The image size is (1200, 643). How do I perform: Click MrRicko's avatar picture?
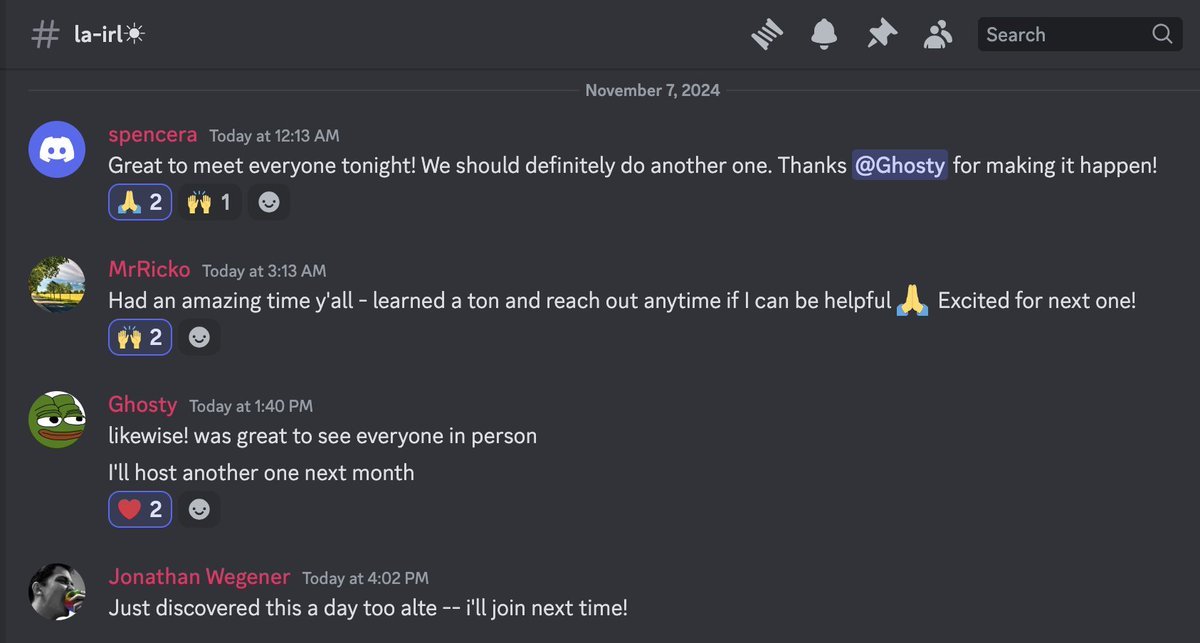[56, 286]
